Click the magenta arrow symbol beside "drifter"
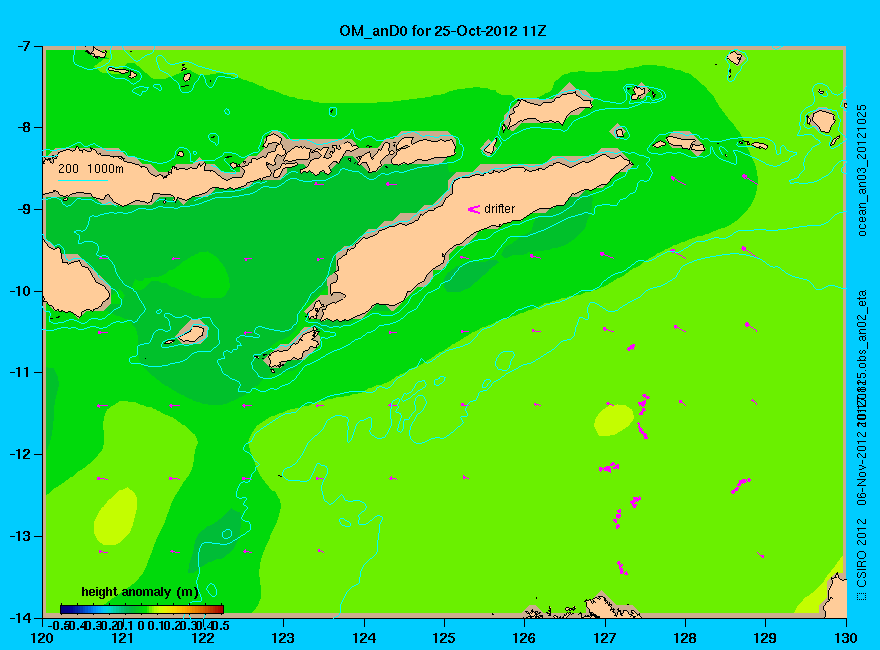Image resolution: width=880 pixels, height=650 pixels. 474,209
